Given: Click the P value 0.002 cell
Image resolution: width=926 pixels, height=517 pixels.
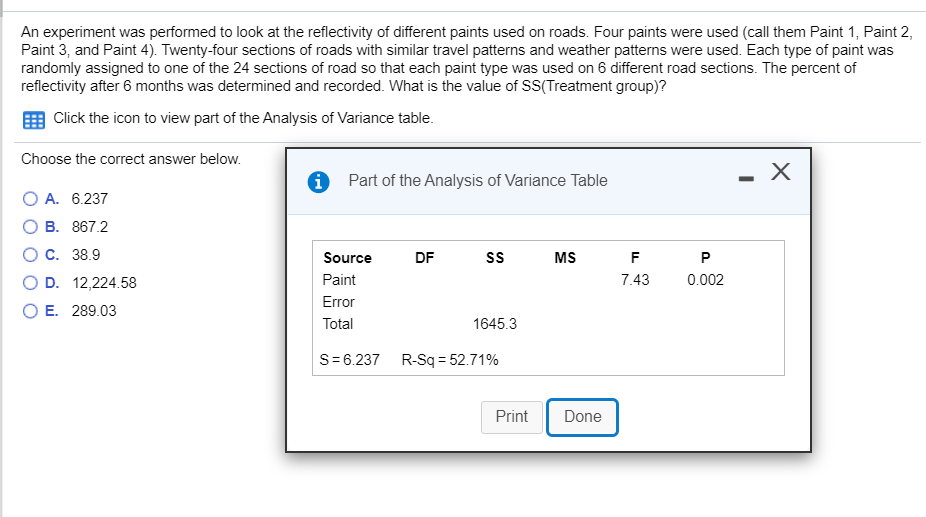Looking at the screenshot, I should pyautogui.click(x=705, y=280).
